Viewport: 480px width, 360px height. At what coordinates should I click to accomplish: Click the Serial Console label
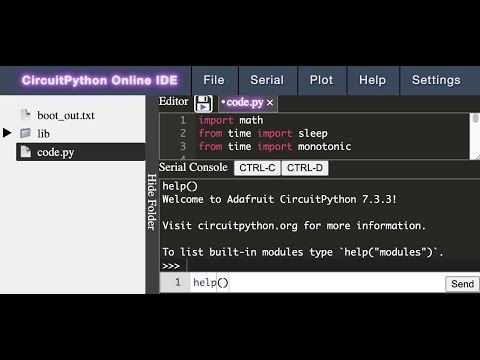pyautogui.click(x=193, y=167)
